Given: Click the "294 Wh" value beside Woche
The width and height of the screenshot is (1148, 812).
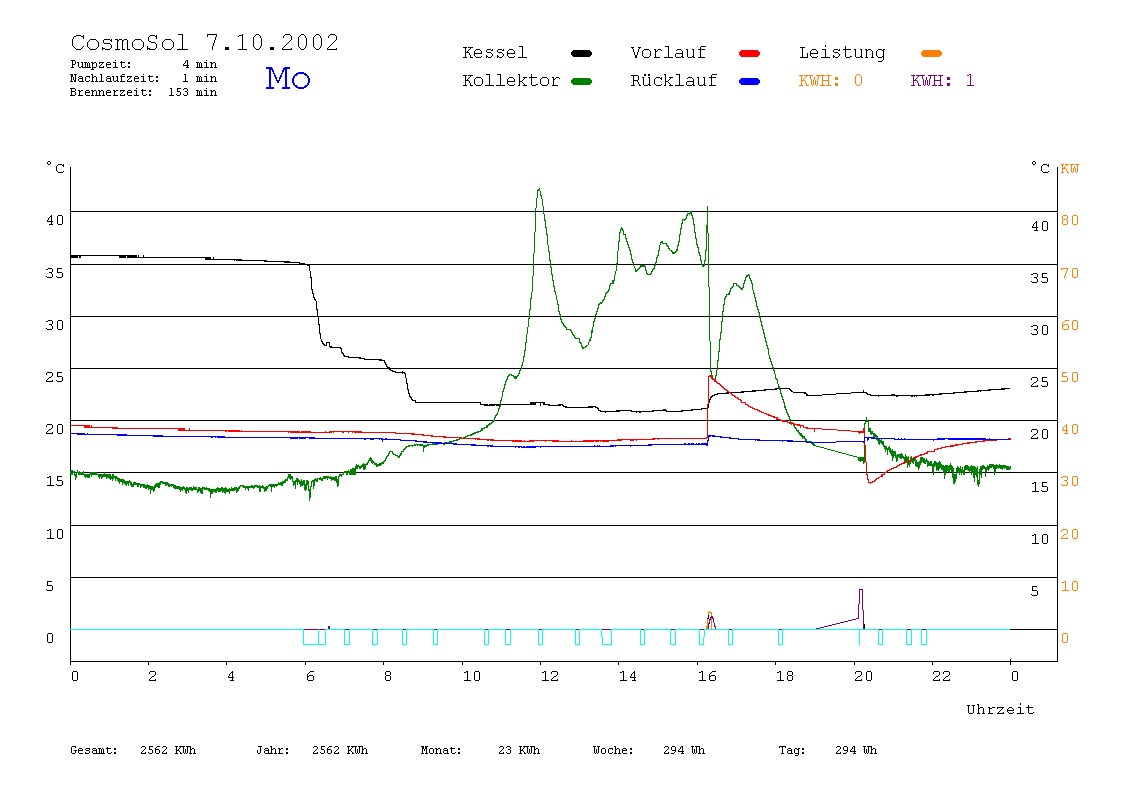Looking at the screenshot, I should pos(685,750).
